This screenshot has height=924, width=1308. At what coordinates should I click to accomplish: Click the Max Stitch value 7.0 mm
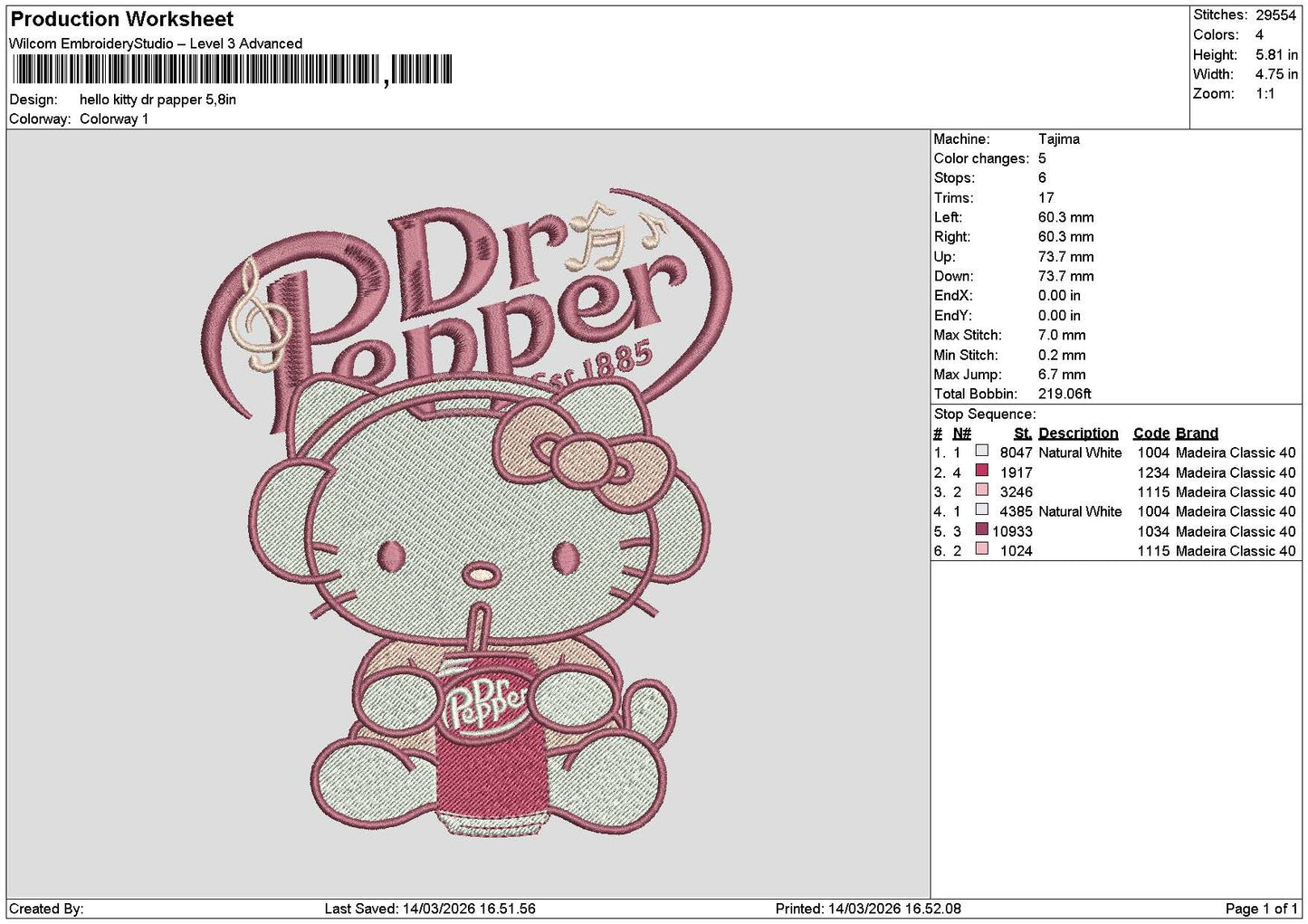[1062, 335]
